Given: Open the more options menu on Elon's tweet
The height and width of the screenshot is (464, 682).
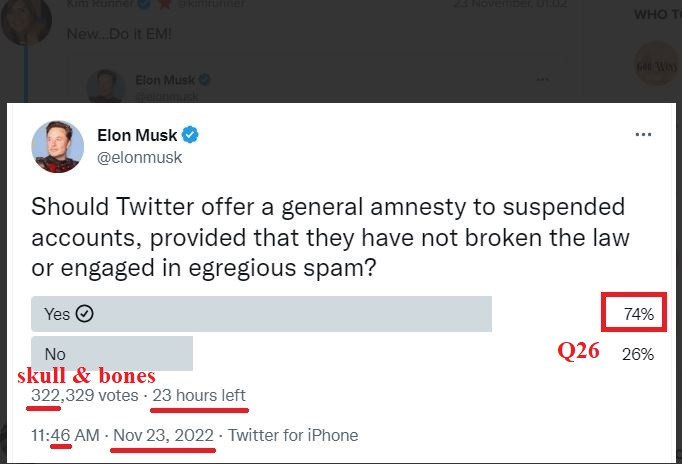Looking at the screenshot, I should [643, 135].
